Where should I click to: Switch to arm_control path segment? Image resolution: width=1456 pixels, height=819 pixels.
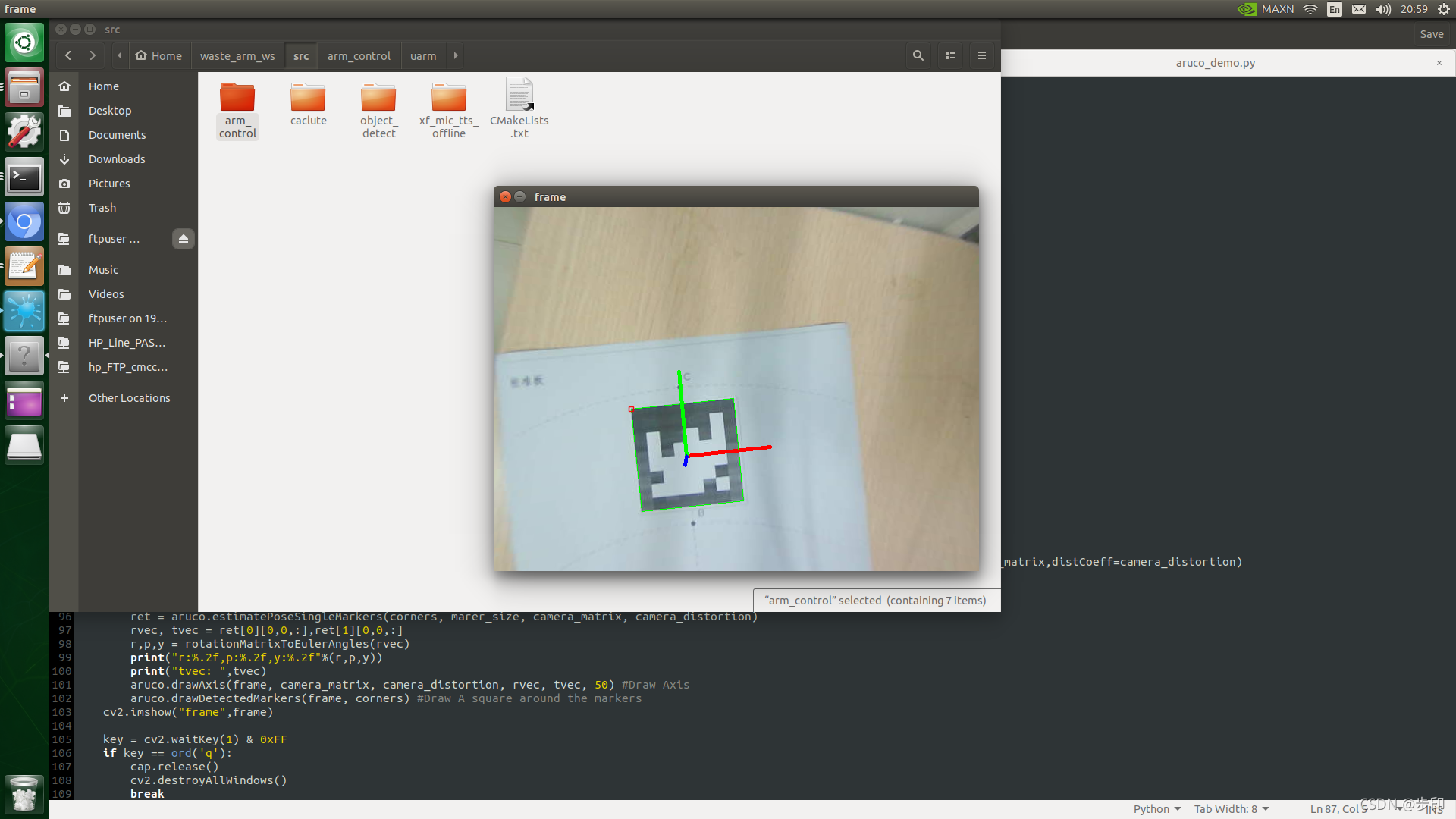(x=359, y=56)
